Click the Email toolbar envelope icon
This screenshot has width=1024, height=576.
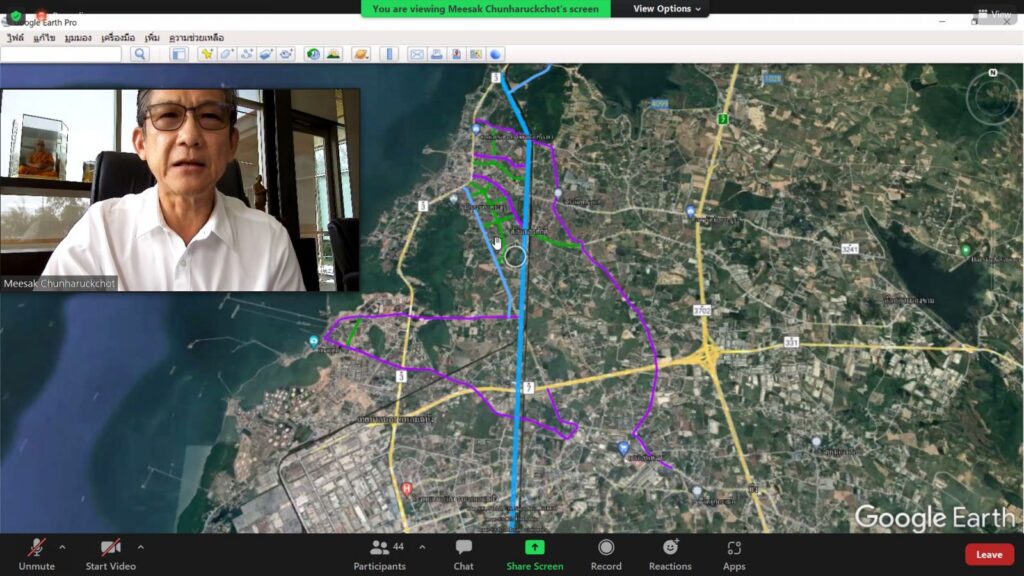coord(416,54)
